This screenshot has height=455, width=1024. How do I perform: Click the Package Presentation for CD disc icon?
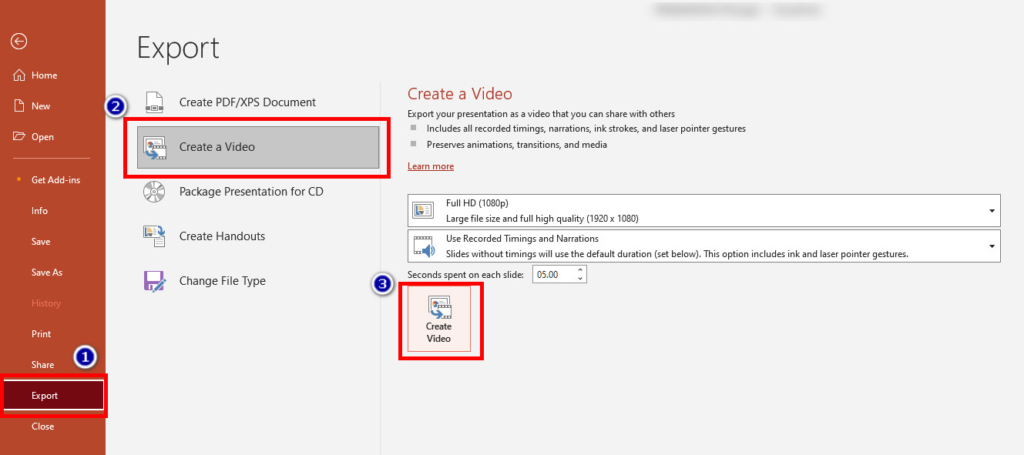154,191
